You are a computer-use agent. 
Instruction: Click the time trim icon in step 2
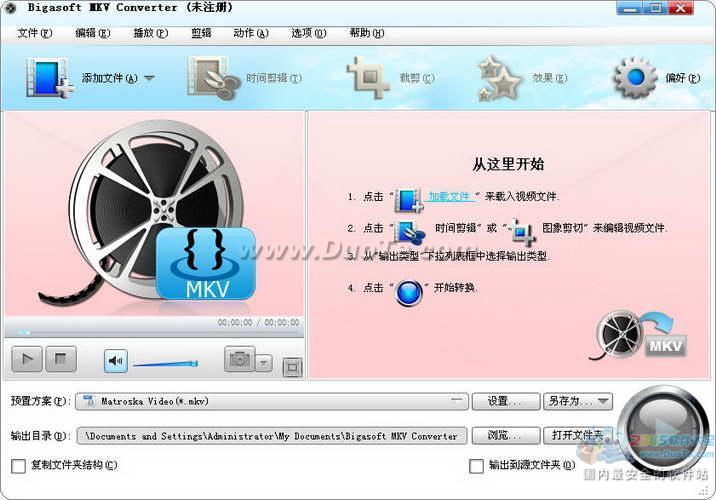[x=410, y=232]
